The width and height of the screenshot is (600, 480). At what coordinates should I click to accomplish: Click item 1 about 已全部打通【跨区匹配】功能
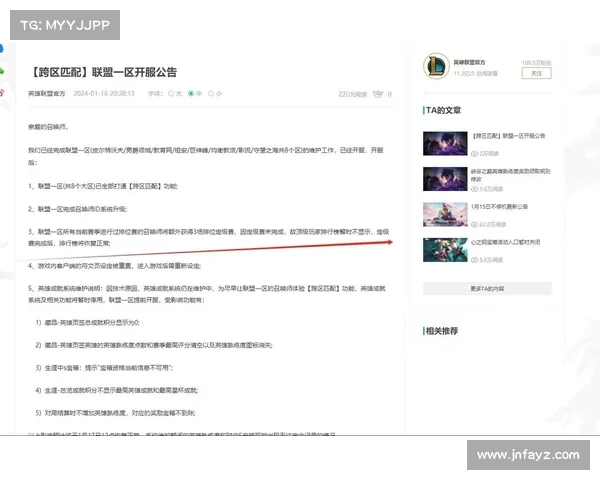(x=103, y=186)
